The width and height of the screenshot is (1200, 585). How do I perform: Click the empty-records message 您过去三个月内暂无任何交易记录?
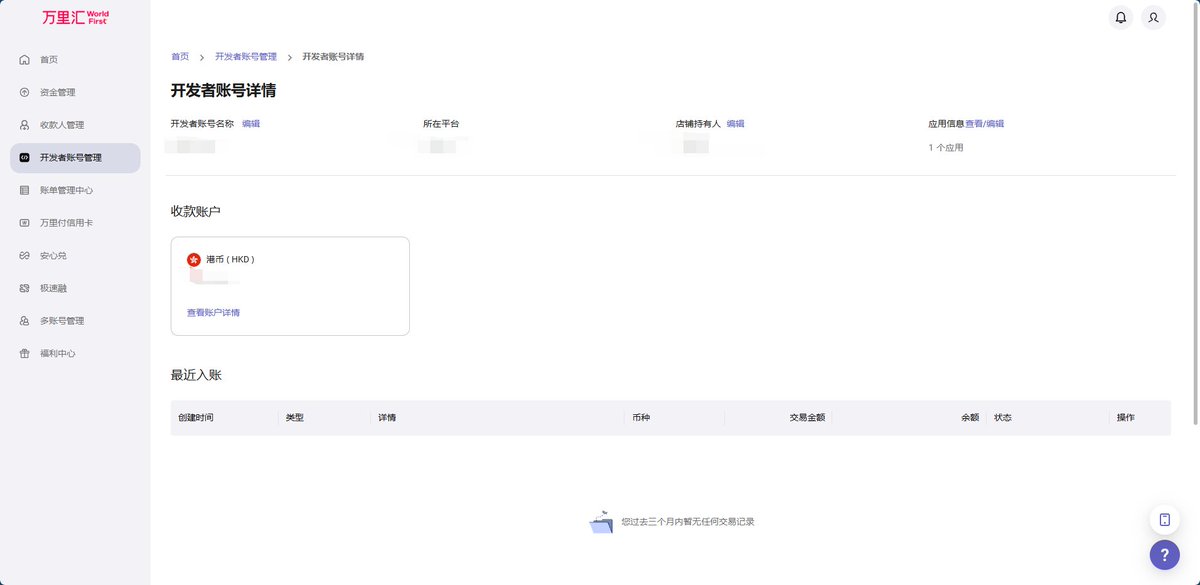pos(687,522)
